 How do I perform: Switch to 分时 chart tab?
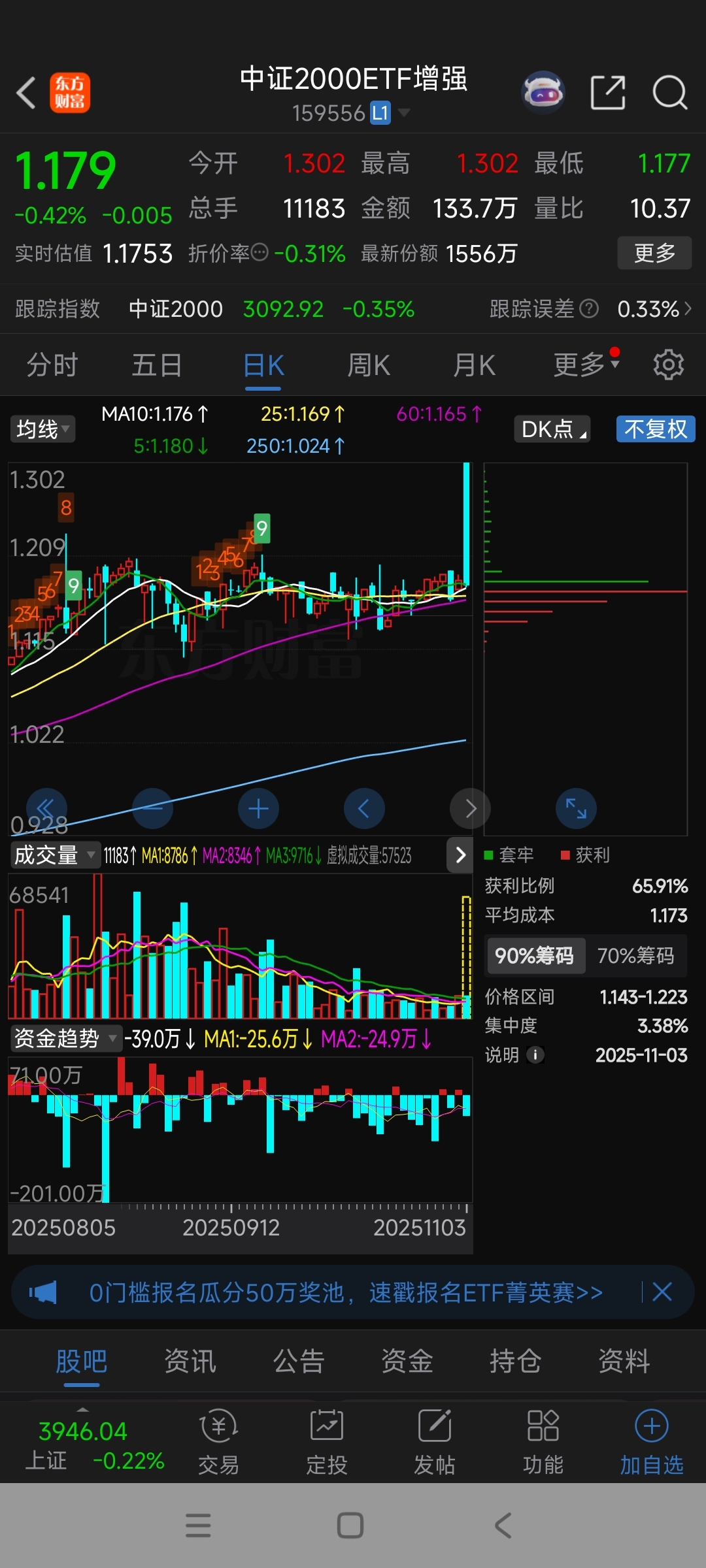click(x=52, y=365)
